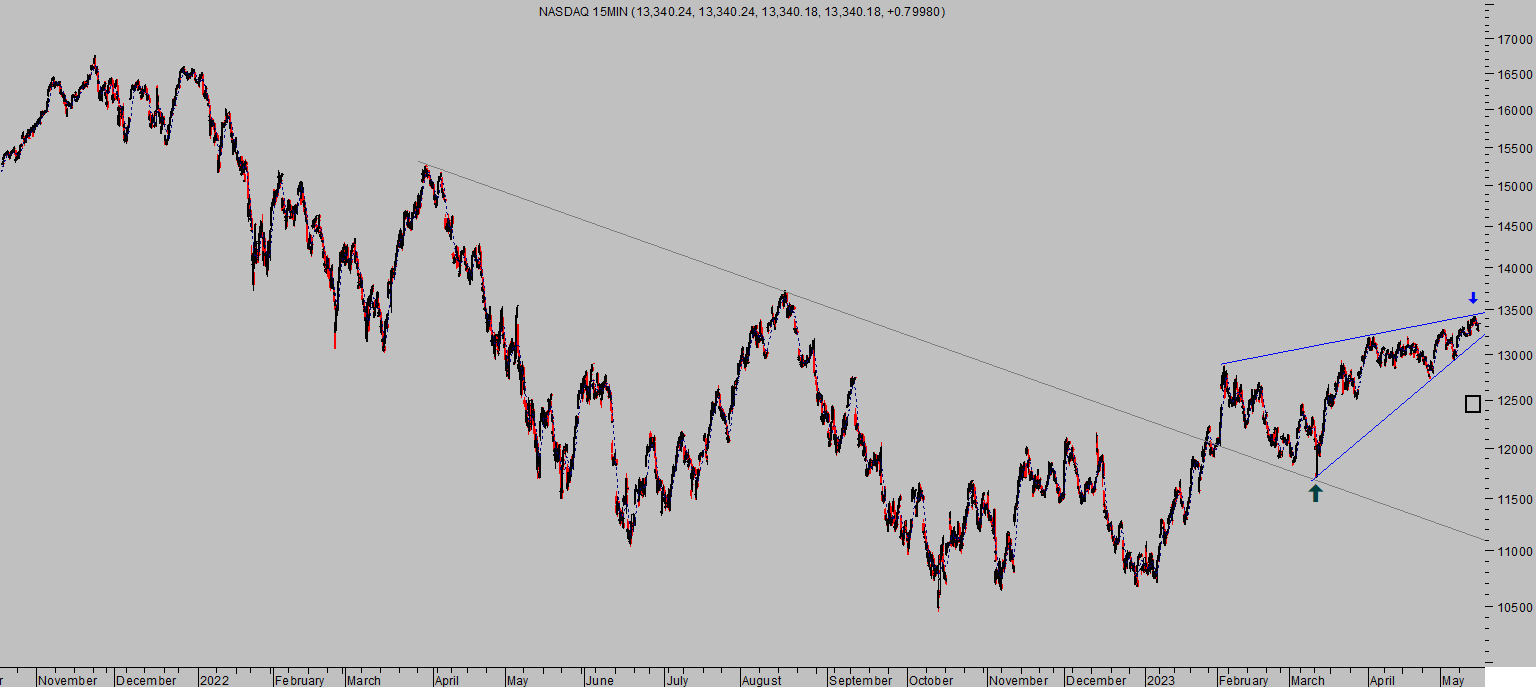Select the August label on time axis
Image resolution: width=1536 pixels, height=687 pixels.
762,680
